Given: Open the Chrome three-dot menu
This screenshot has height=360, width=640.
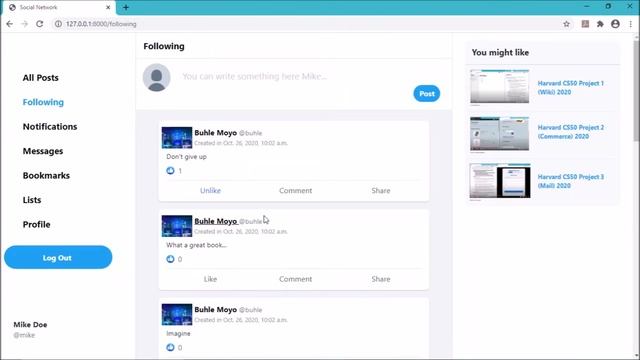Looking at the screenshot, I should (x=631, y=24).
